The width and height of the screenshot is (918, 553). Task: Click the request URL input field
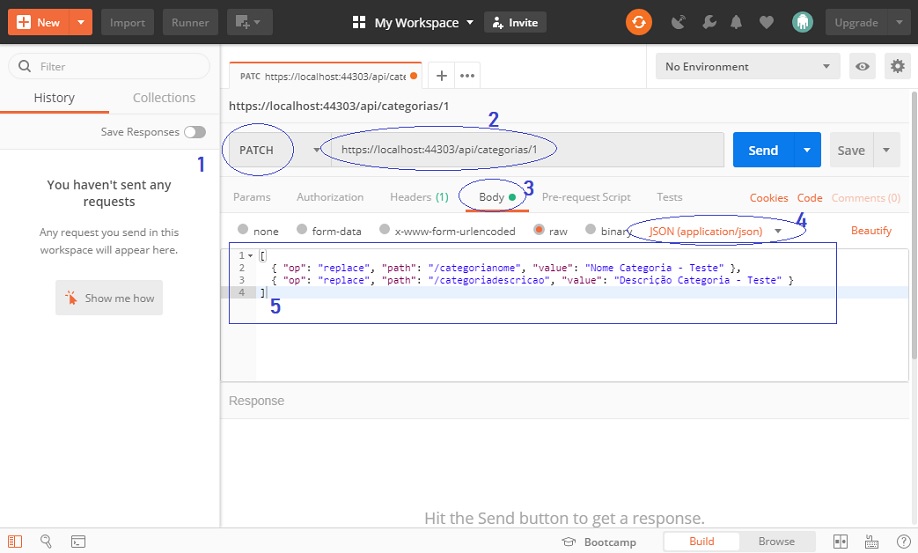[527, 150]
